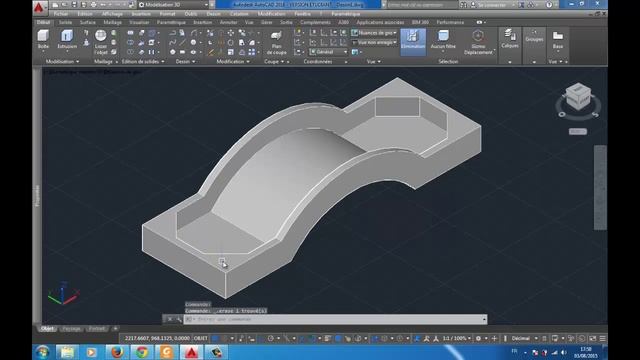Open the Fichier menu
This screenshot has width=640, height=360.
(61, 14)
